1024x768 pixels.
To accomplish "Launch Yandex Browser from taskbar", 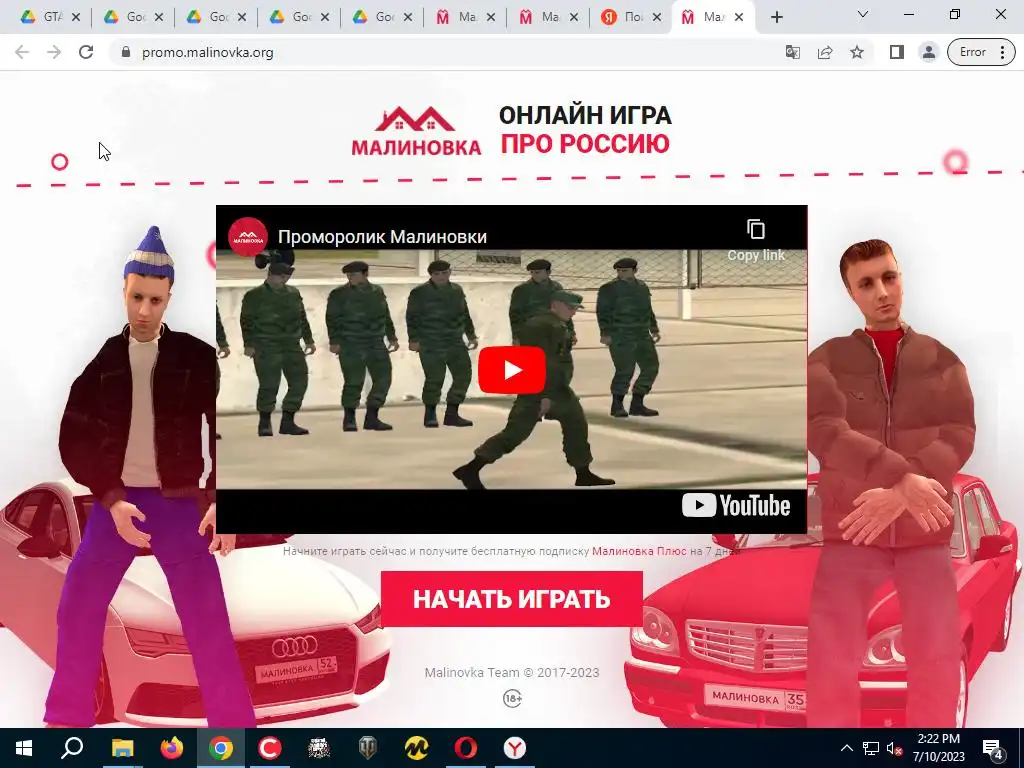I will coord(515,748).
